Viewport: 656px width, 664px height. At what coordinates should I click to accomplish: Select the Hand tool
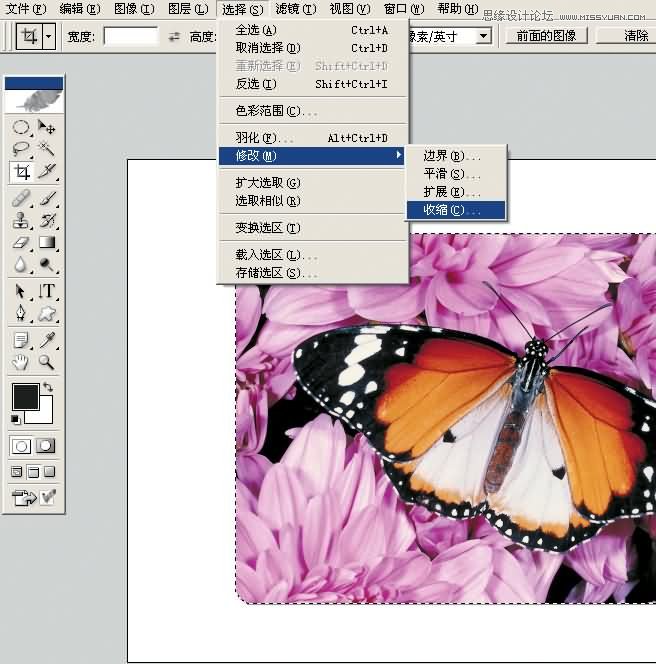click(21, 362)
